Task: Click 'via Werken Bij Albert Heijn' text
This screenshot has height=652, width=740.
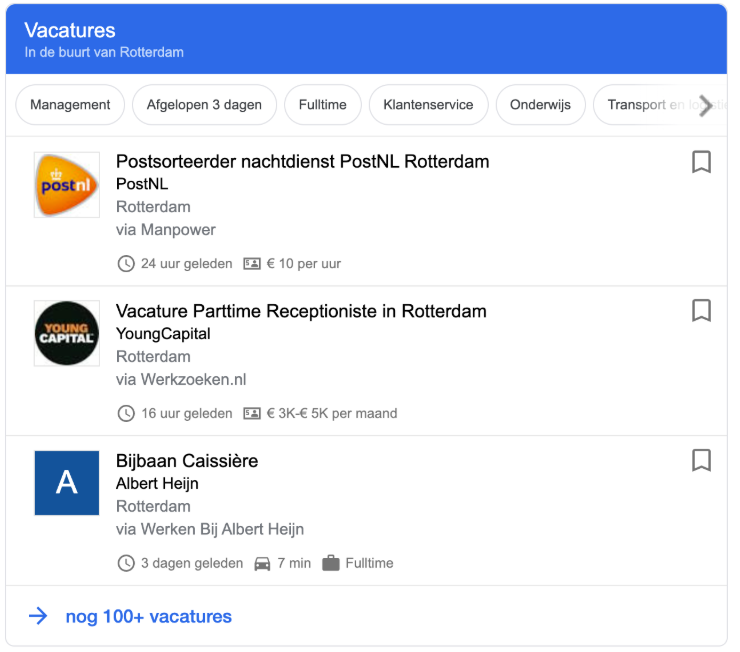Action: pyautogui.click(x=210, y=529)
